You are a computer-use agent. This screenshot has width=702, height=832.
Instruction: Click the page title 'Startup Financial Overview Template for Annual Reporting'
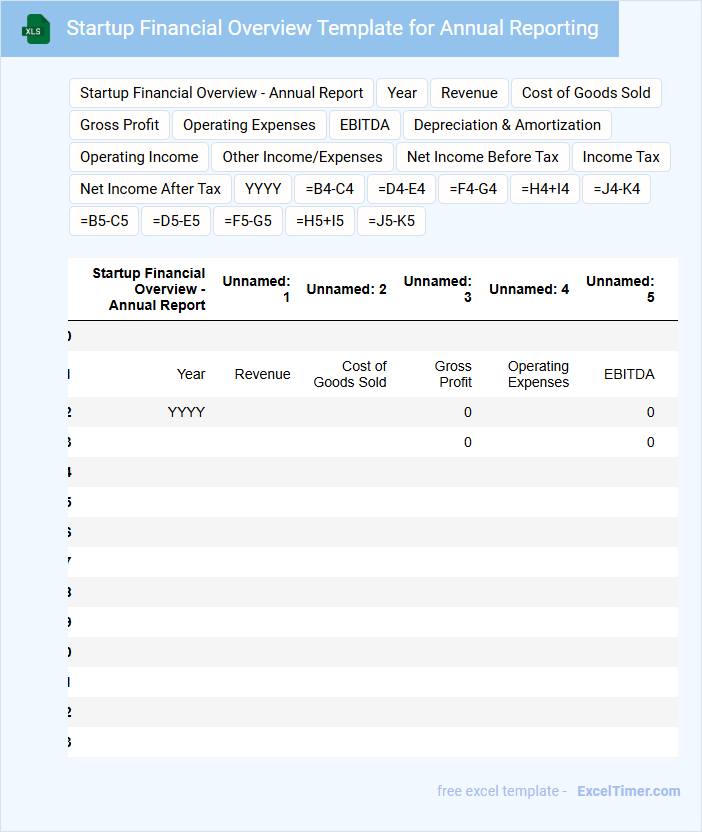click(332, 28)
